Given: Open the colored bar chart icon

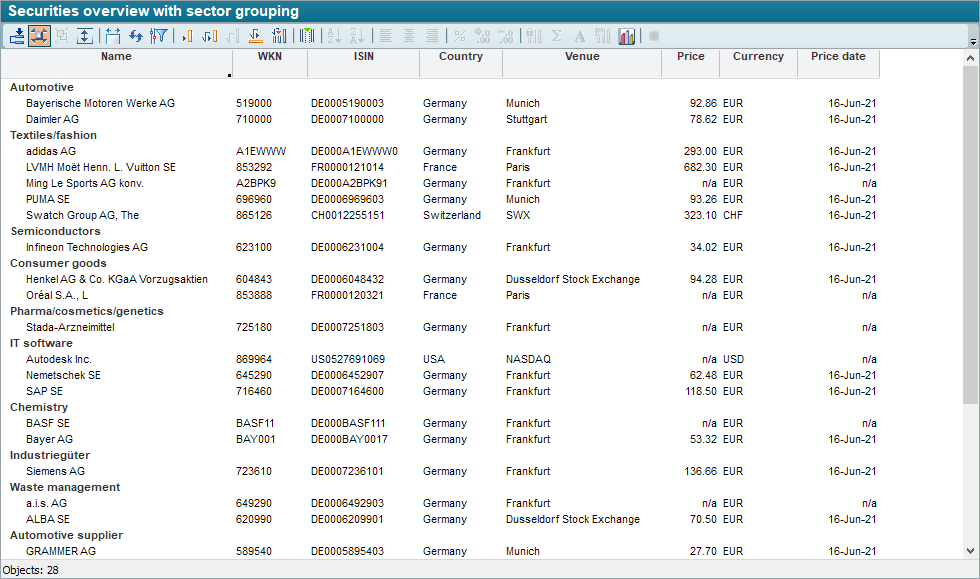Looking at the screenshot, I should (627, 36).
